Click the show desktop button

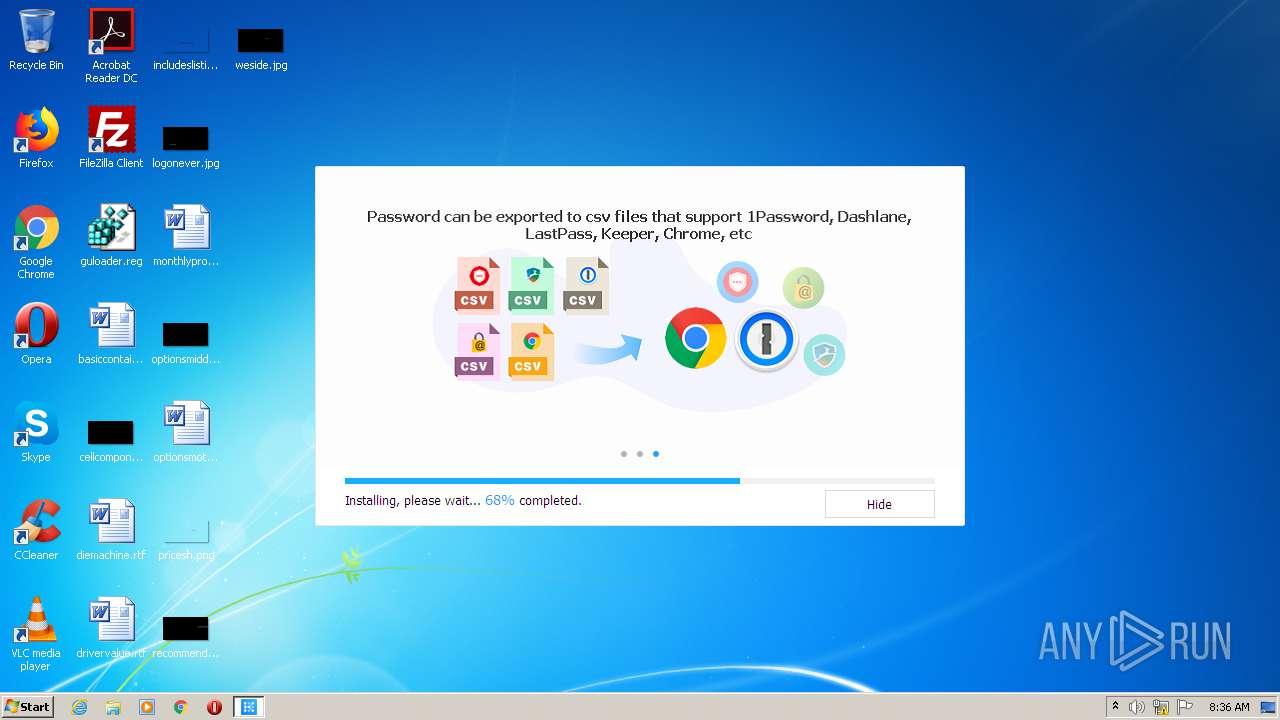[x=1269, y=707]
